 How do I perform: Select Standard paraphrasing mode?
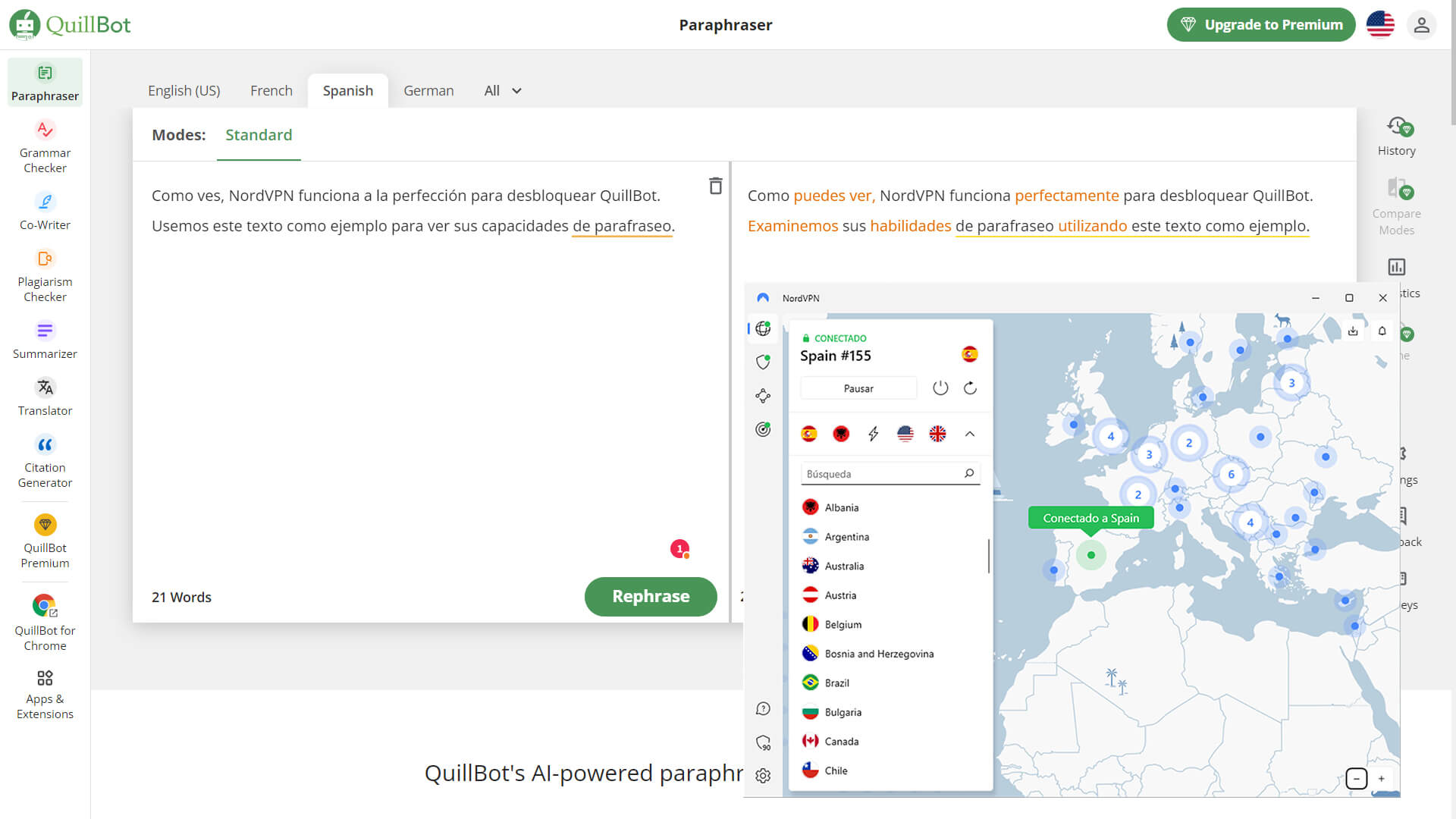pyautogui.click(x=258, y=135)
